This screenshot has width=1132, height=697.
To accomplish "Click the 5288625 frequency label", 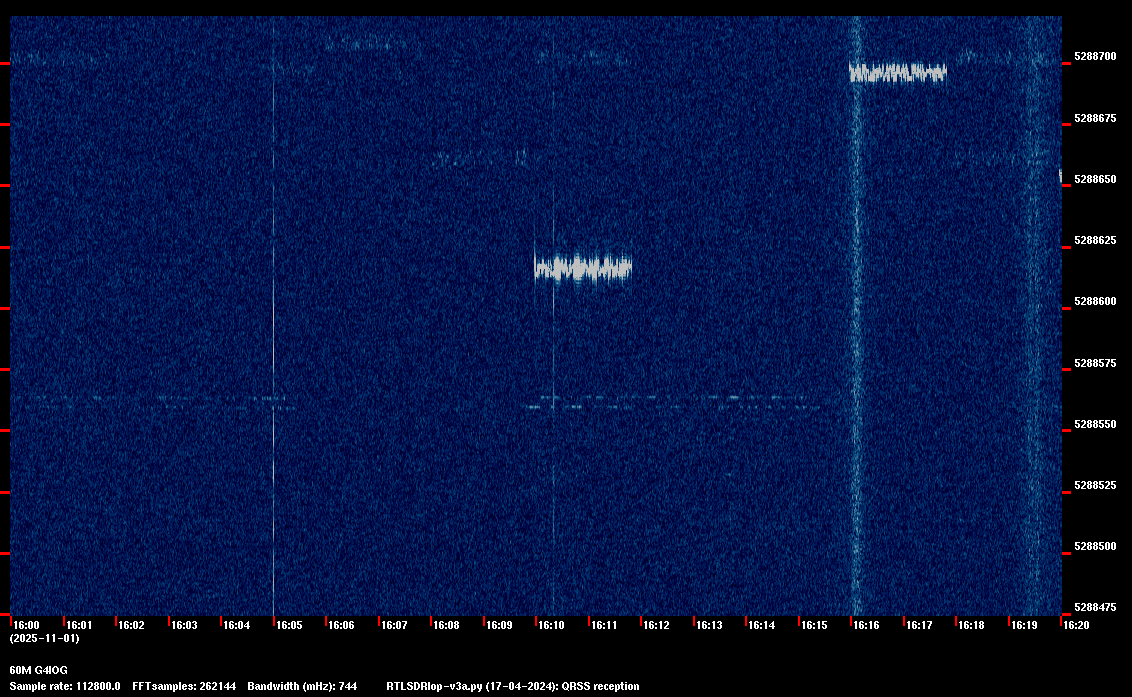I will pos(1095,241).
